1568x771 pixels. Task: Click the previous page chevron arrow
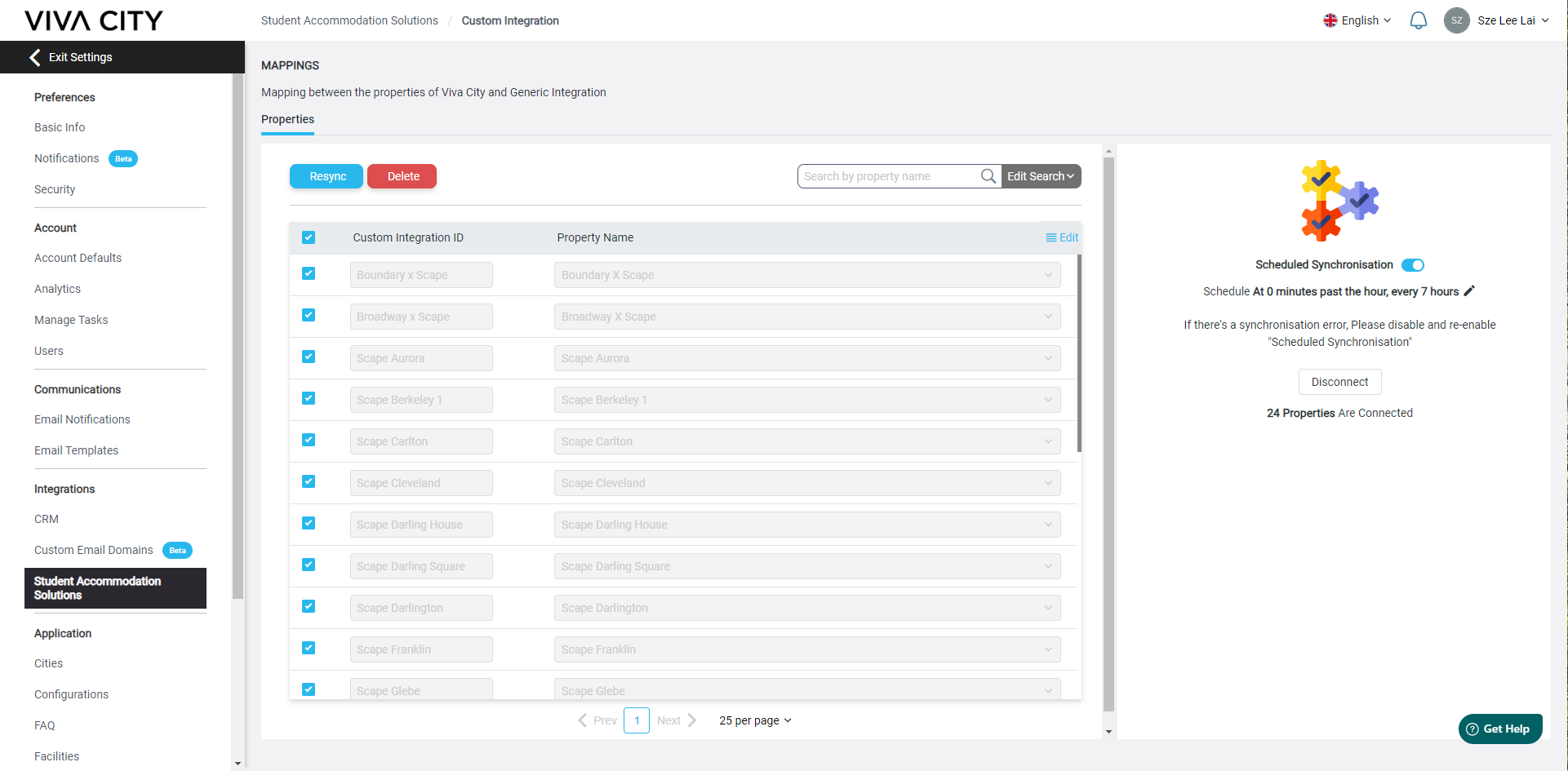coord(583,720)
